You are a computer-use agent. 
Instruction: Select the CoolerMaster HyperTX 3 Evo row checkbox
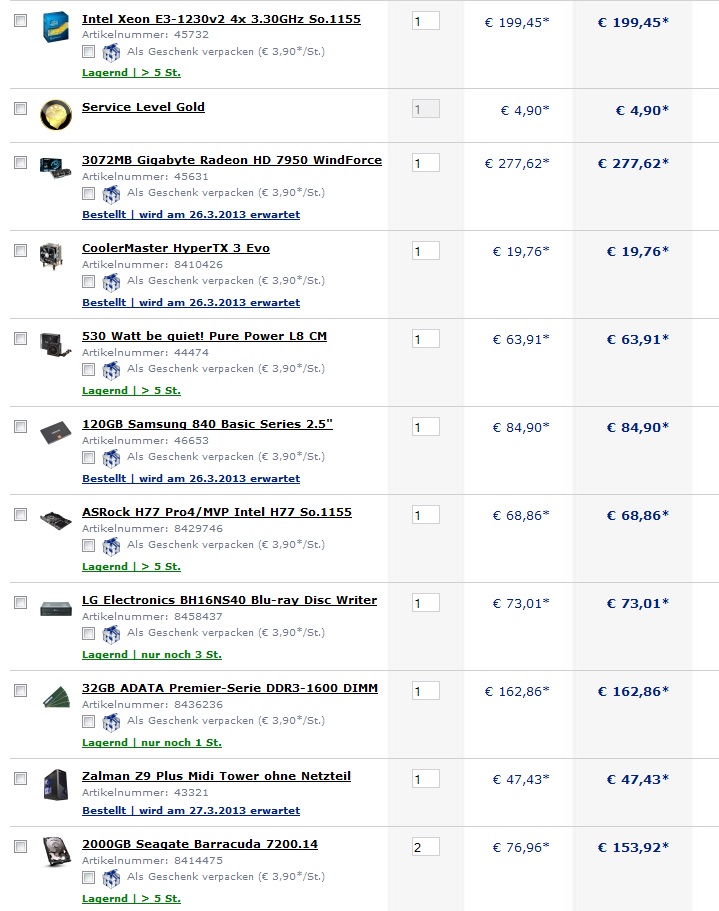pyautogui.click(x=20, y=250)
